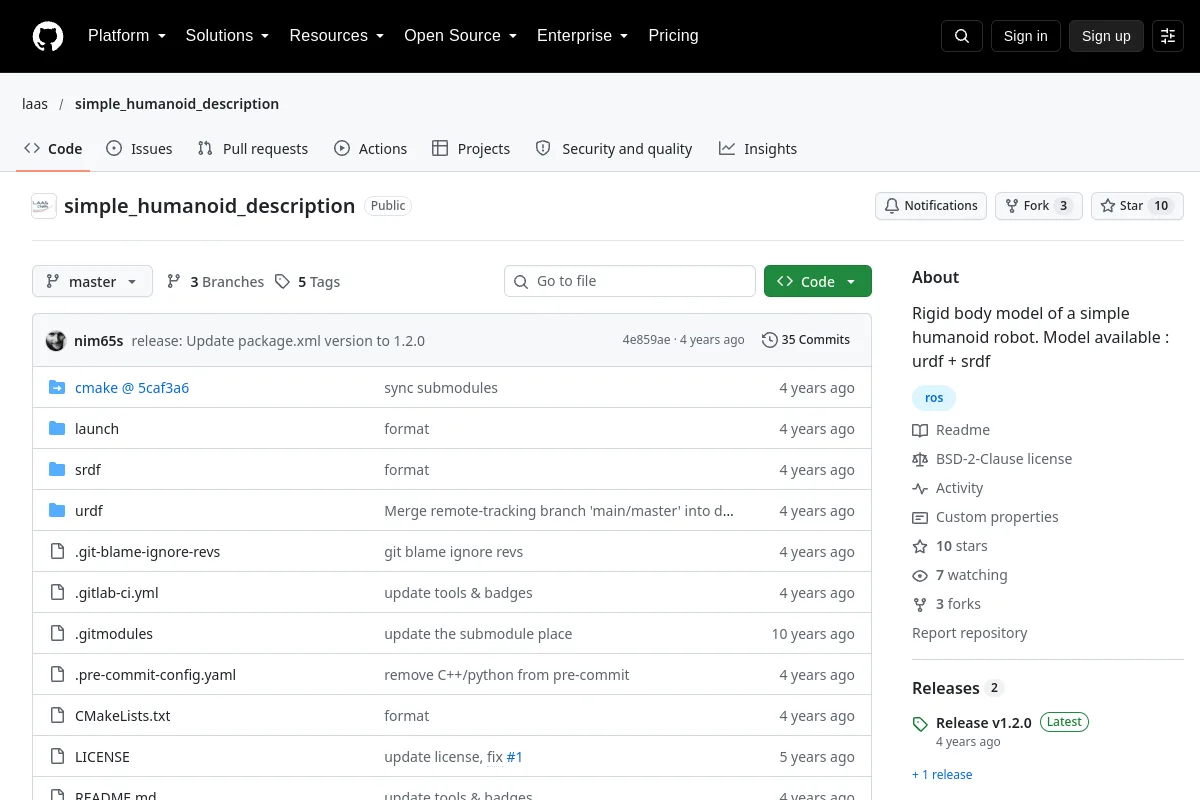Screen dimensions: 1200x800
Task: Open the green Code dropdown button
Action: pos(818,282)
